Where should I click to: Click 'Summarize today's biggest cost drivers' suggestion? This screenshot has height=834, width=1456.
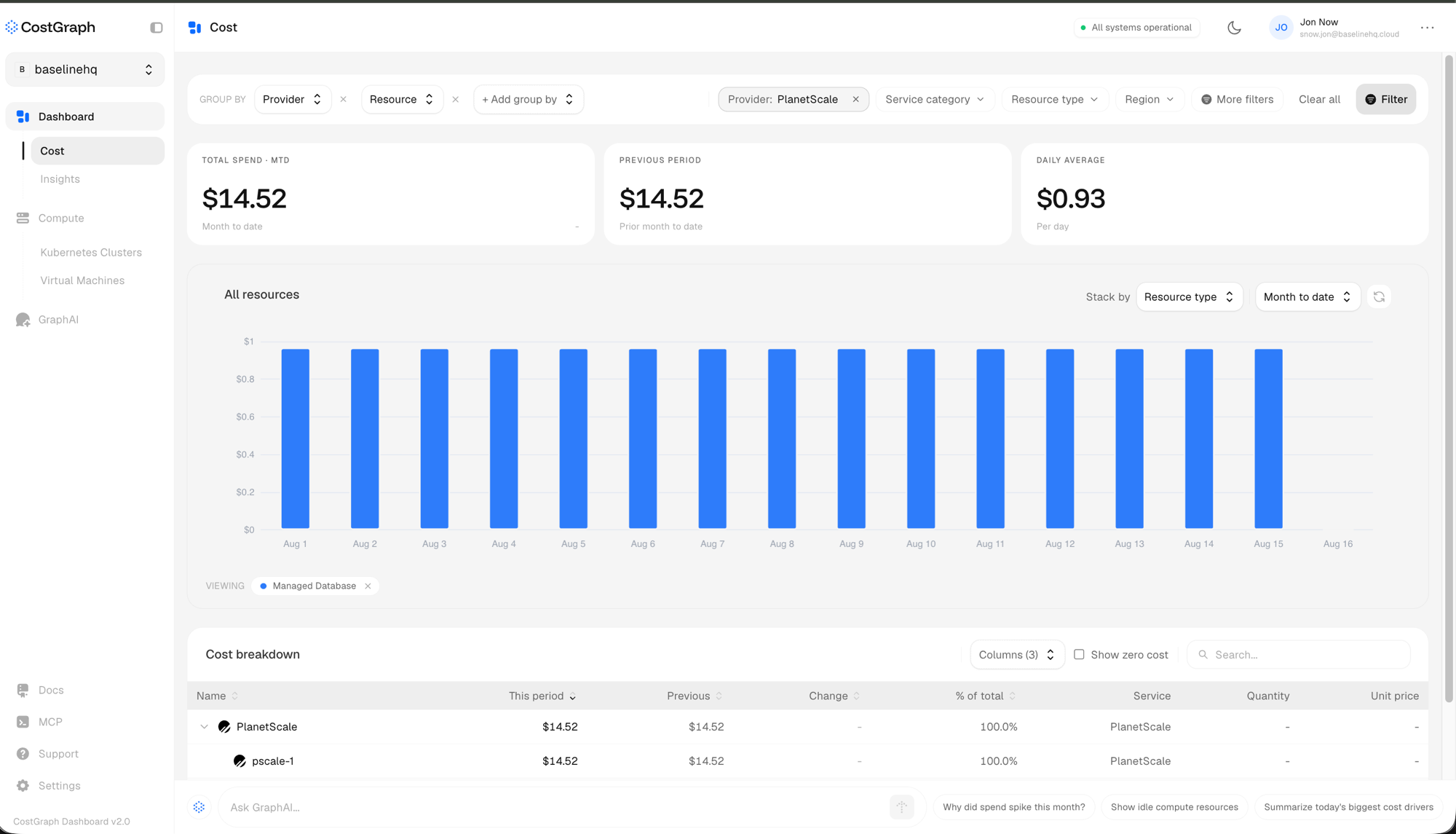pos(1348,808)
